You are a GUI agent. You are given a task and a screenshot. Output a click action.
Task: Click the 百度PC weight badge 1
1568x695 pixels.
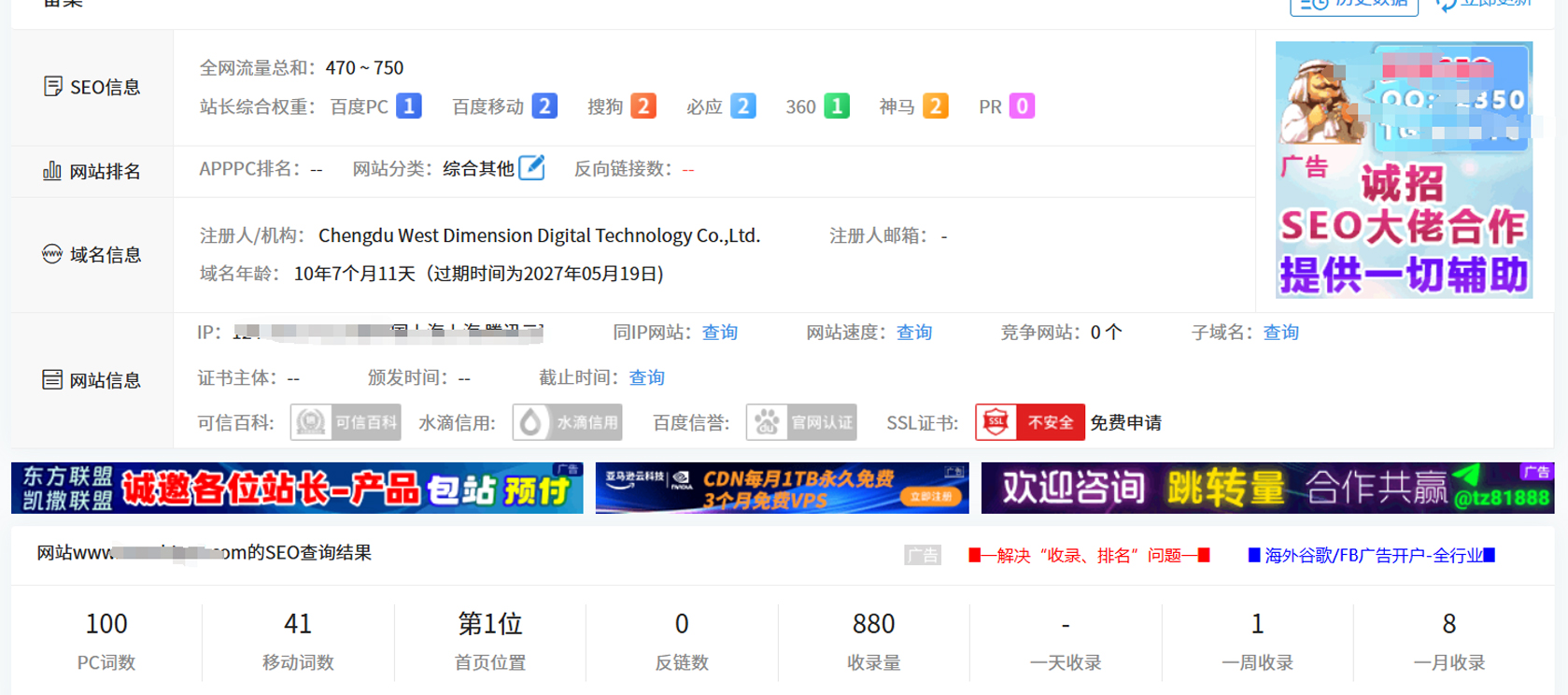click(x=409, y=106)
